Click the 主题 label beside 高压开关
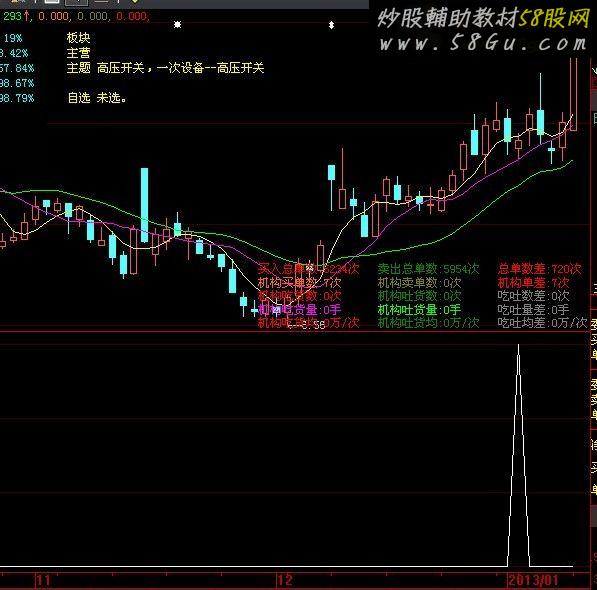597x590 pixels. coord(78,68)
